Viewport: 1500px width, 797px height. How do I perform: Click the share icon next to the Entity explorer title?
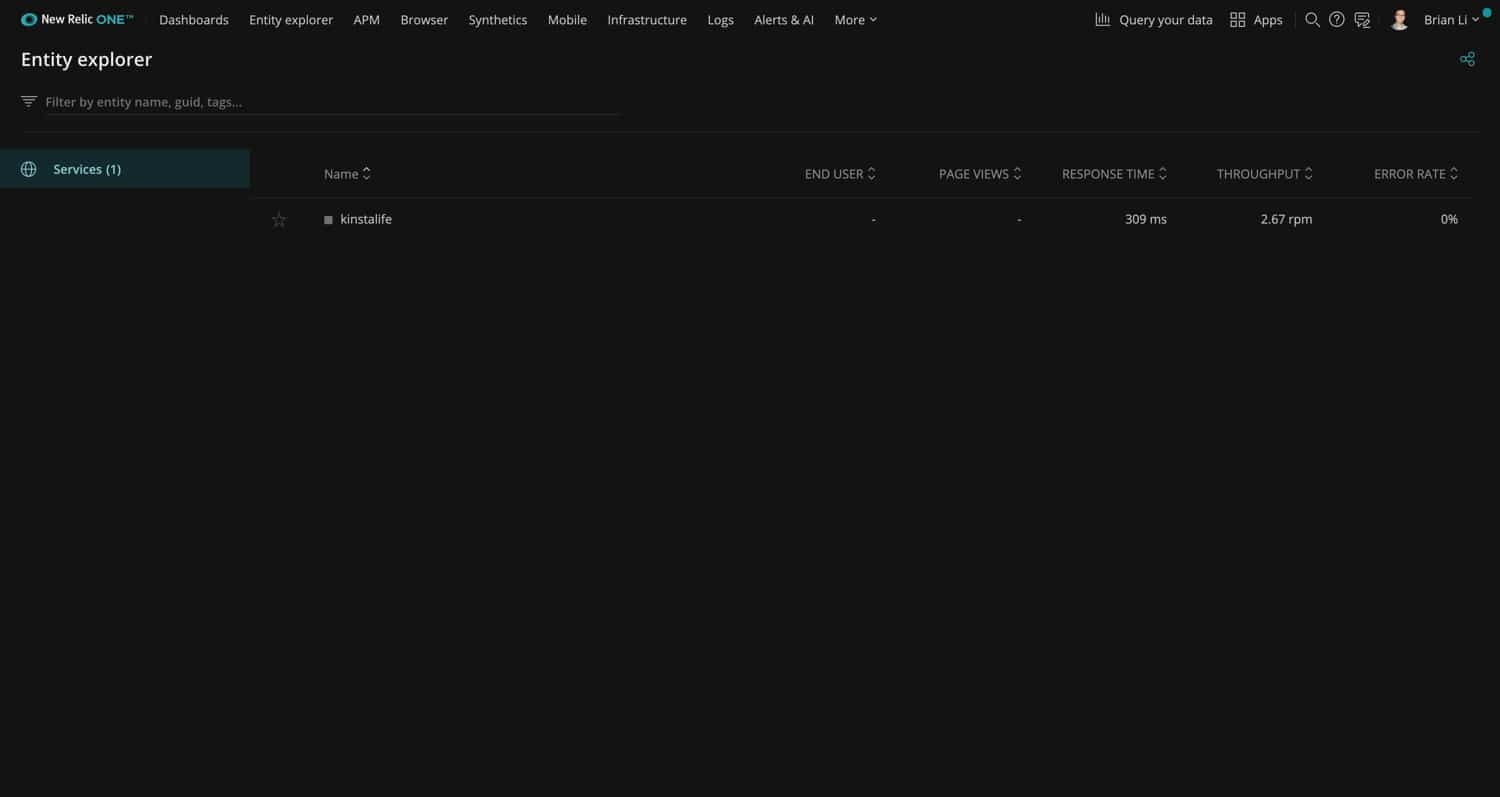pyautogui.click(x=1467, y=60)
